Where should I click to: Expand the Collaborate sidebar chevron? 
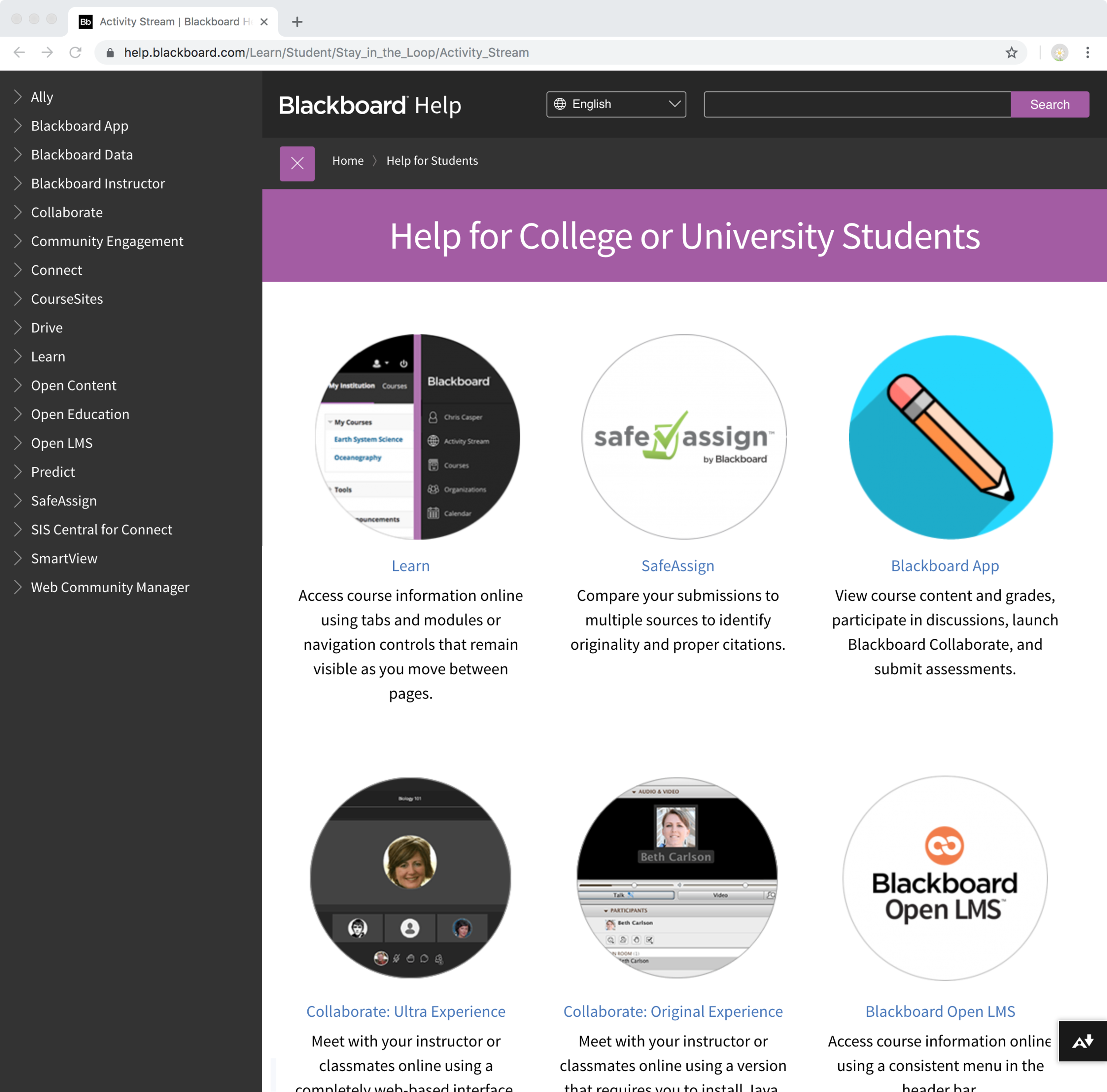click(x=18, y=212)
